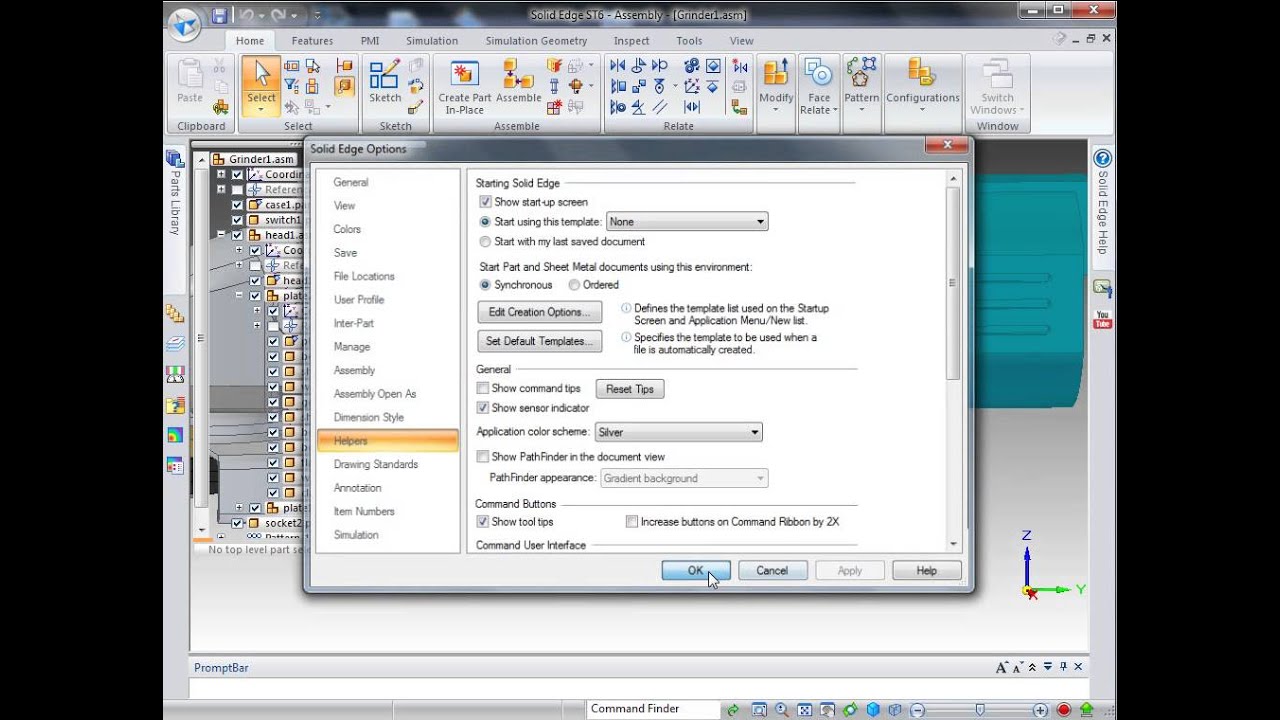1280x720 pixels.
Task: Click Edit Creation Options button
Action: pyautogui.click(x=540, y=312)
